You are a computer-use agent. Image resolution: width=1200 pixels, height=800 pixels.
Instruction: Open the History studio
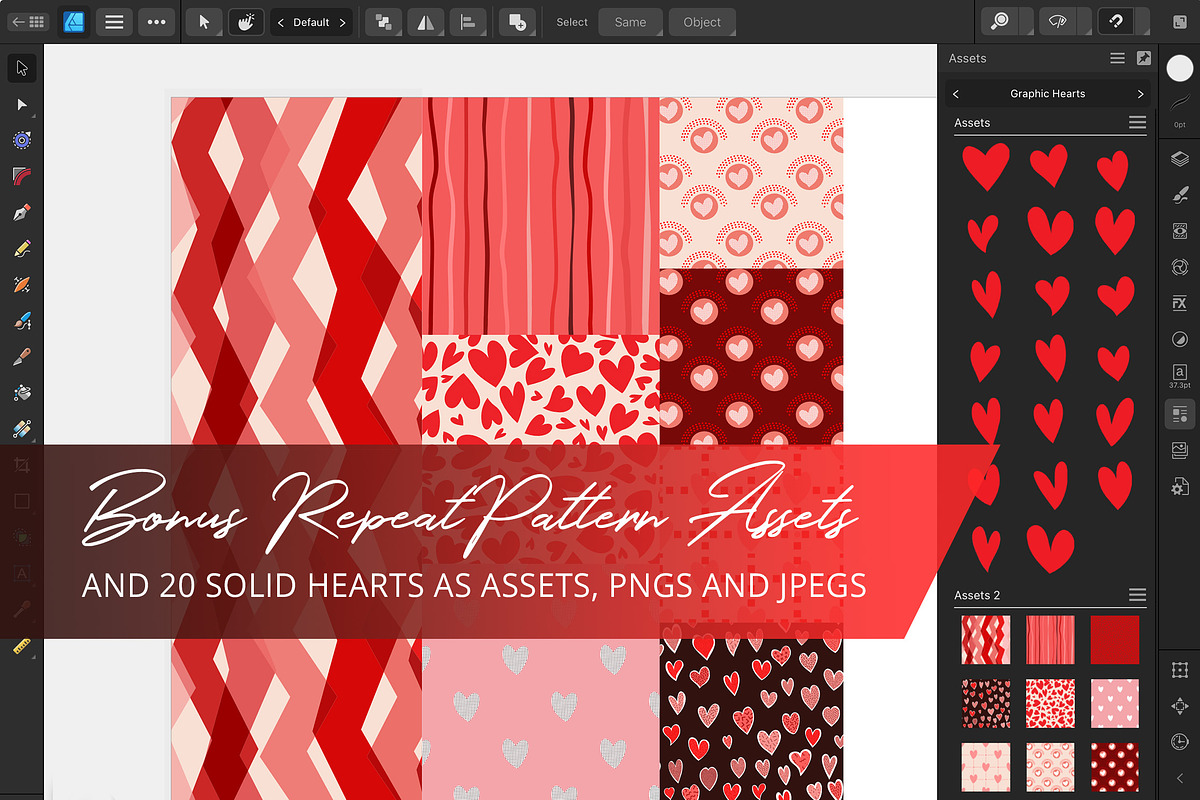[1180, 741]
